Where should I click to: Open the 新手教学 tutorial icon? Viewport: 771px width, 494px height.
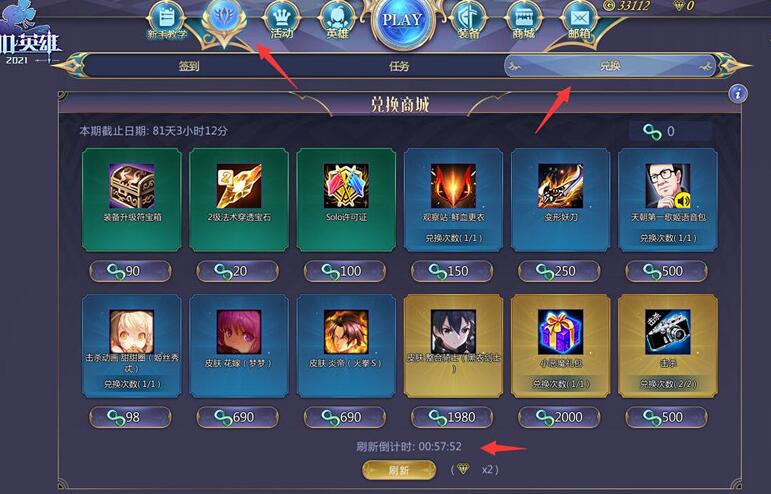(x=167, y=21)
